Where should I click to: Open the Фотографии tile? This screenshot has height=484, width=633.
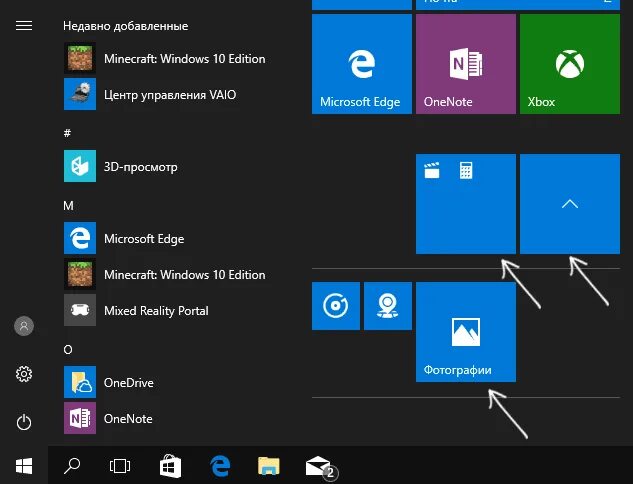pos(466,332)
